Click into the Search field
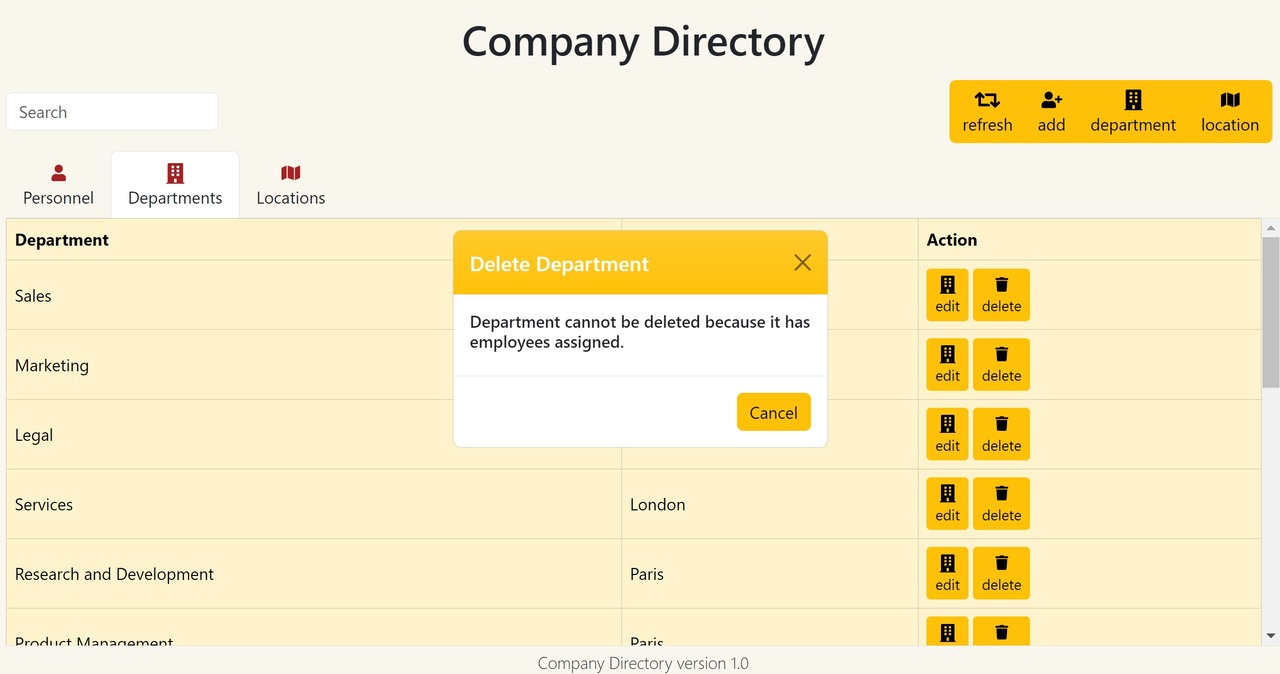The height and width of the screenshot is (674, 1280). (x=112, y=112)
